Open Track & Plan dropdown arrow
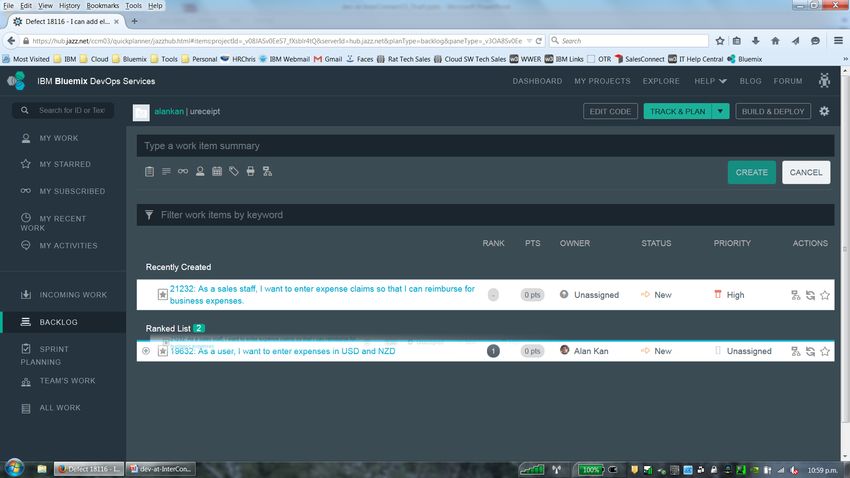850x478 pixels. pyautogui.click(x=720, y=111)
